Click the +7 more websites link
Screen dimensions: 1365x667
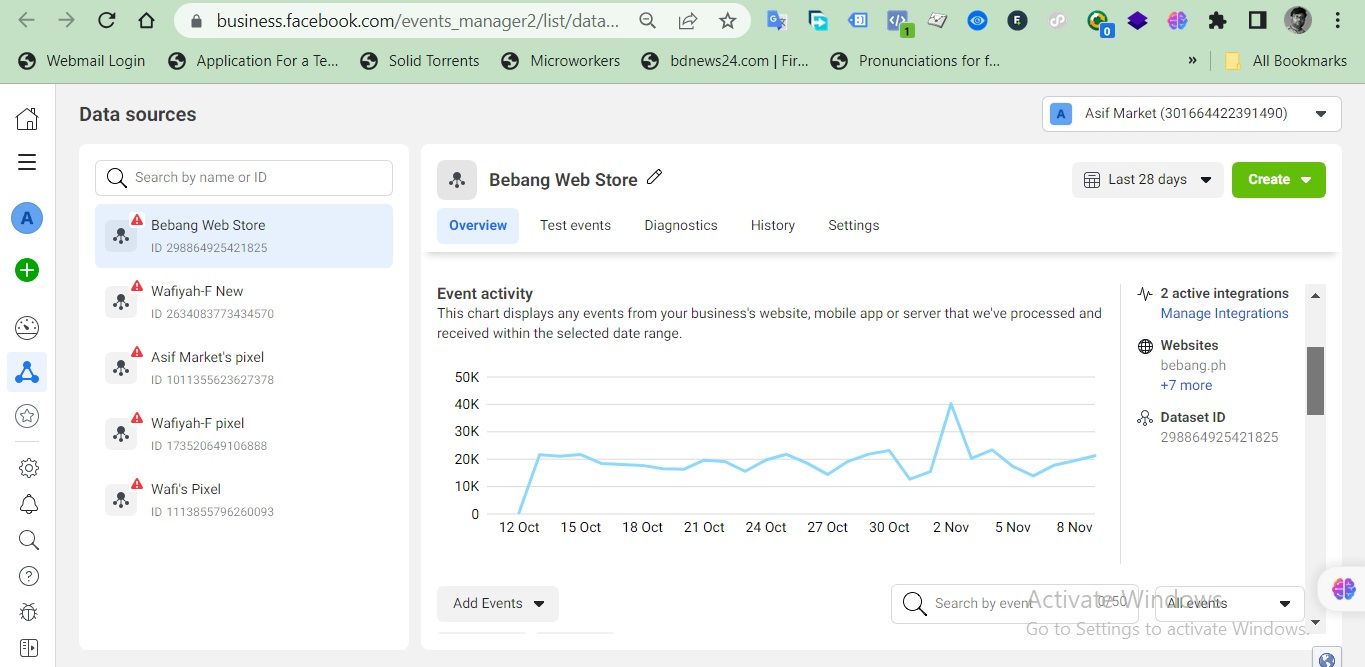1186,385
